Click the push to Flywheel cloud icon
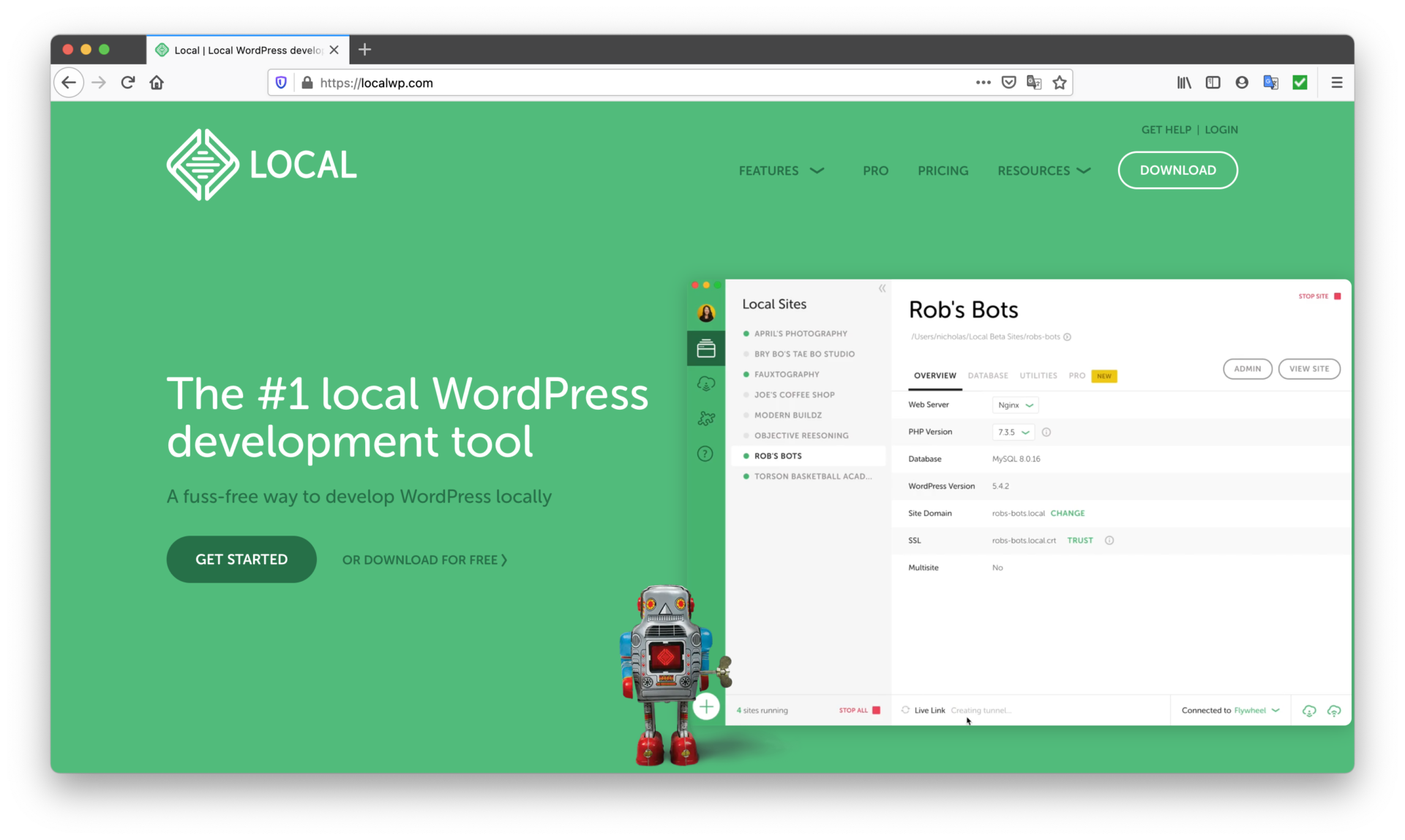Viewport: 1405px width, 840px height. (x=1334, y=710)
